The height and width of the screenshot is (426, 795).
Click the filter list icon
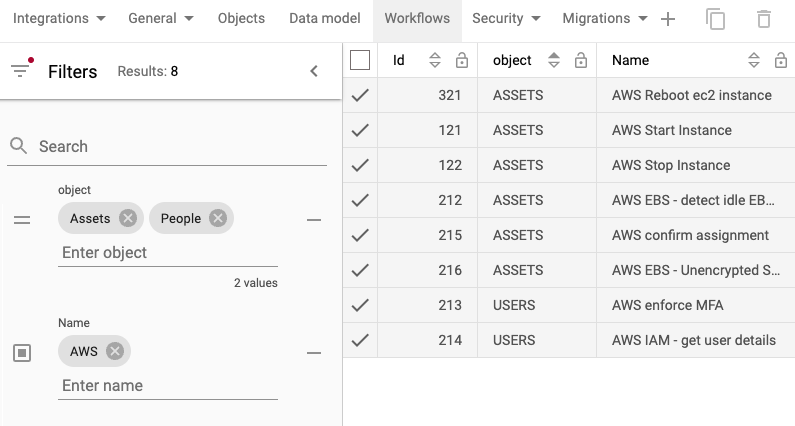[20, 71]
